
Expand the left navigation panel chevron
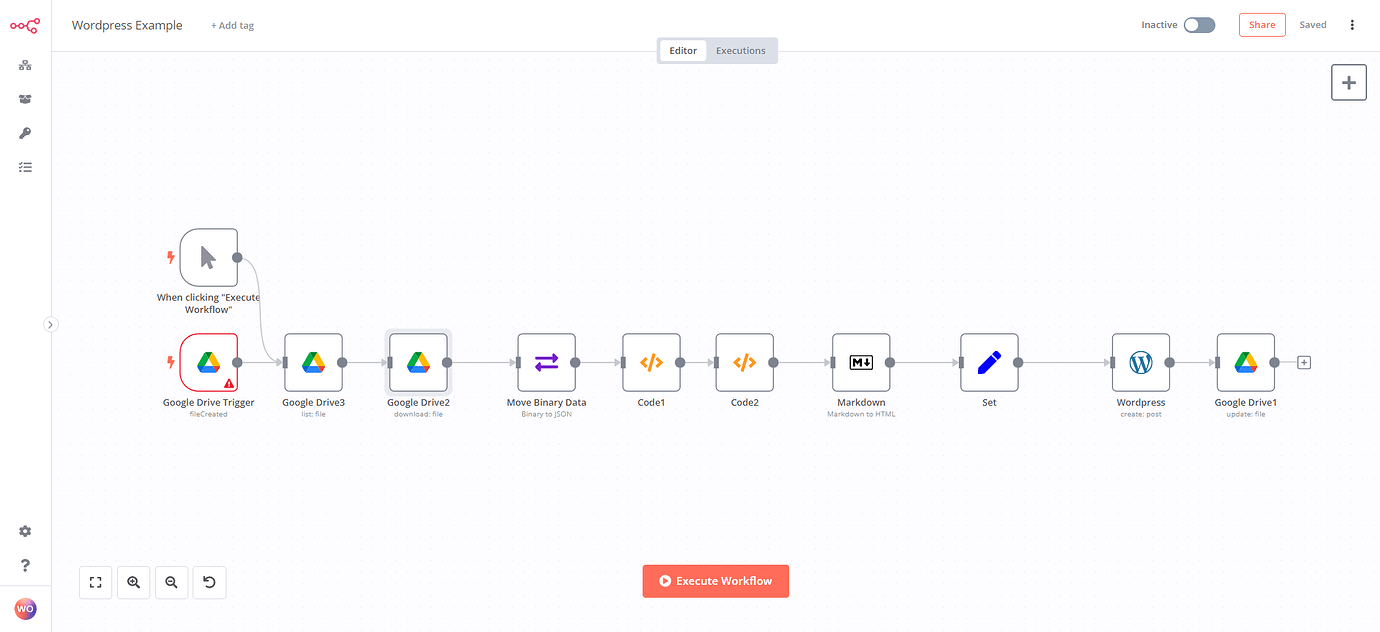pyautogui.click(x=50, y=324)
